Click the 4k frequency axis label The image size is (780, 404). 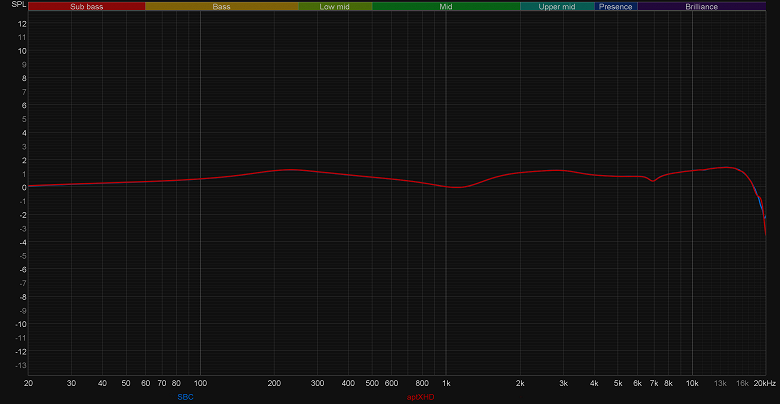point(594,383)
